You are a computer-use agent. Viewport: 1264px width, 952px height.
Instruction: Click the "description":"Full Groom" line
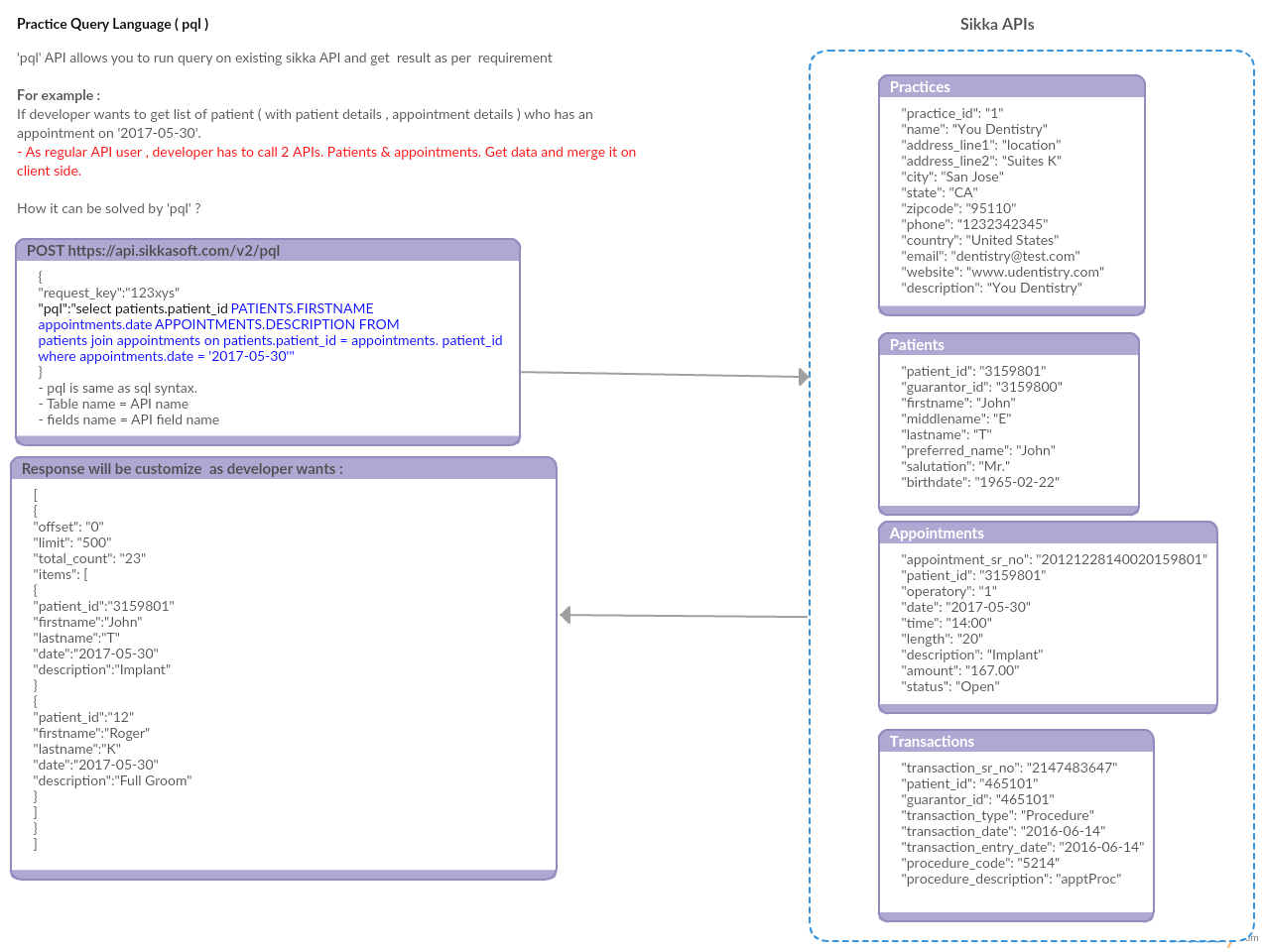[x=112, y=780]
